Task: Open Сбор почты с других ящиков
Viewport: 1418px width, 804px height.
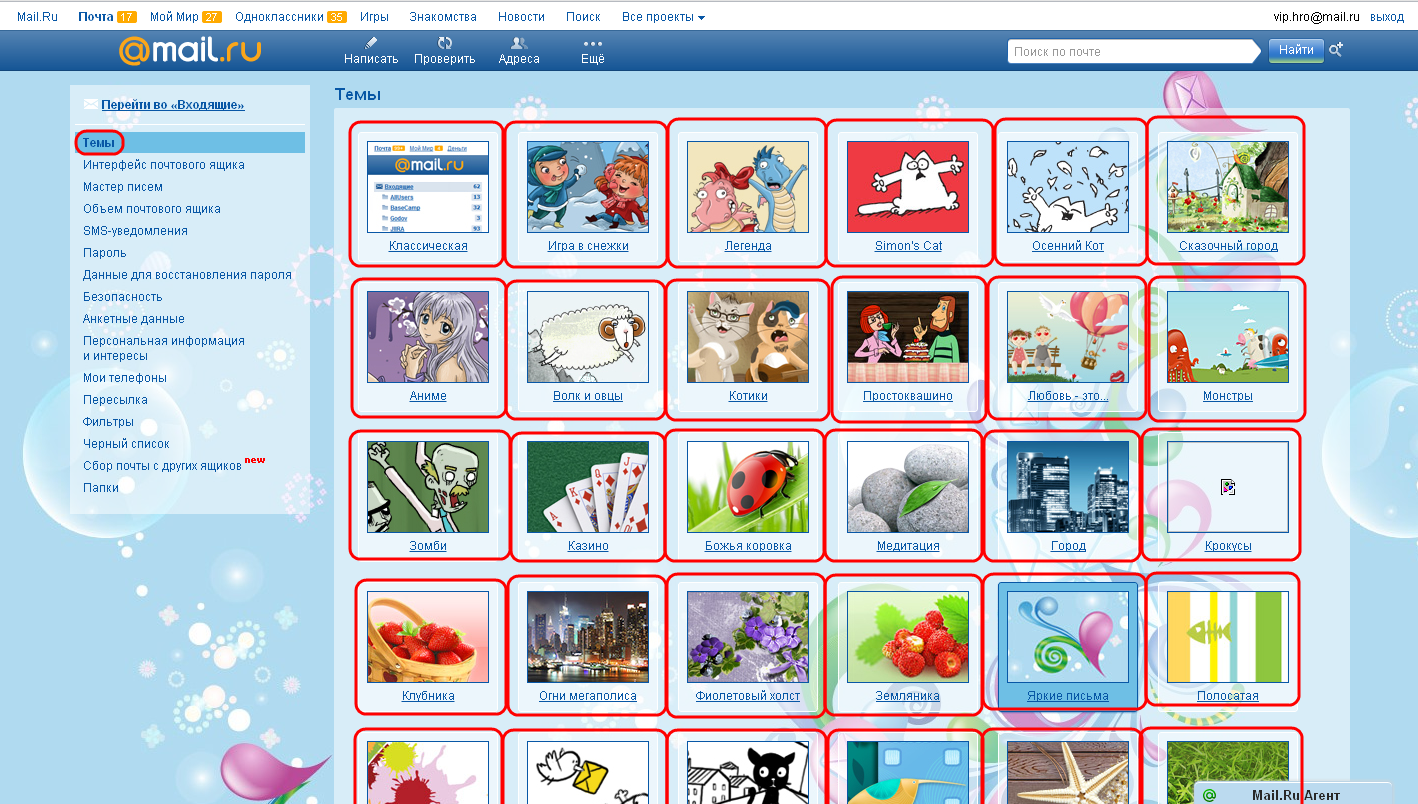Action: coord(162,466)
